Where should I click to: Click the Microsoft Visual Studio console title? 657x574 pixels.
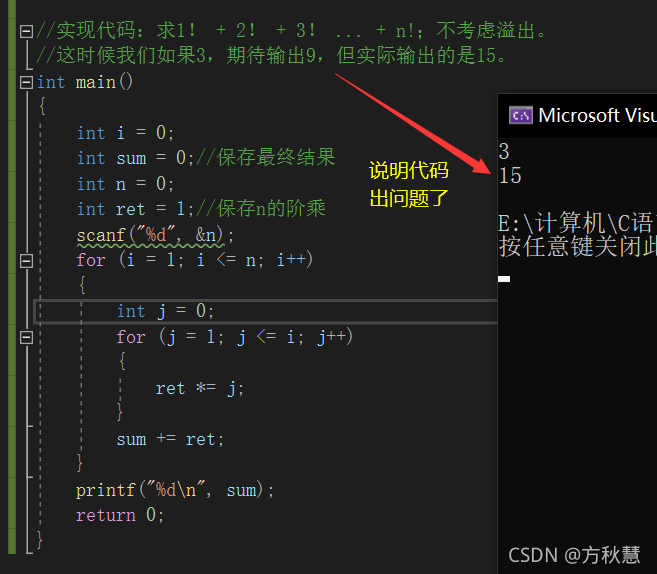point(598,115)
